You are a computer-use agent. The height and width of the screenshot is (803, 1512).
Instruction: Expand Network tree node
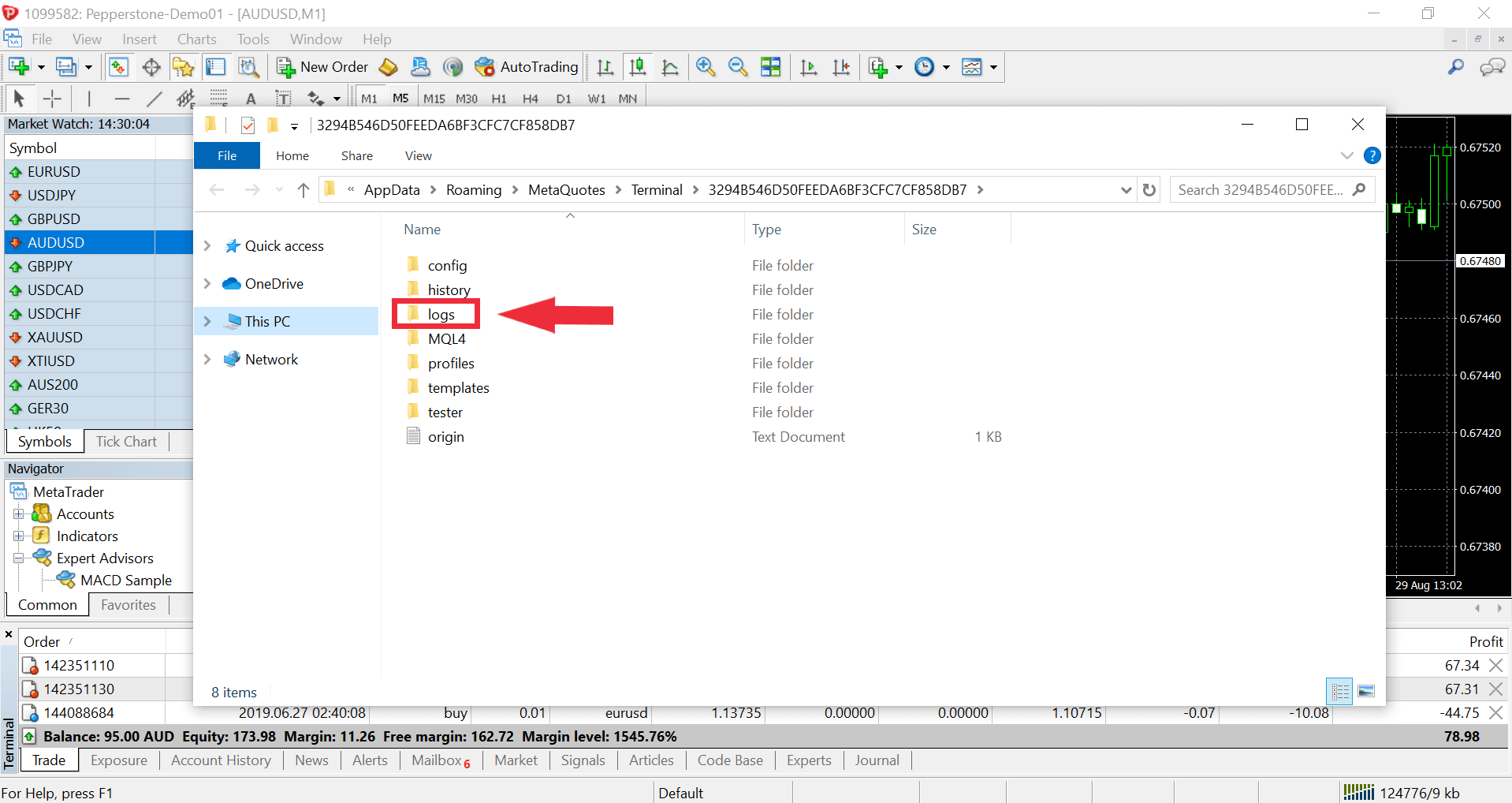click(x=207, y=360)
